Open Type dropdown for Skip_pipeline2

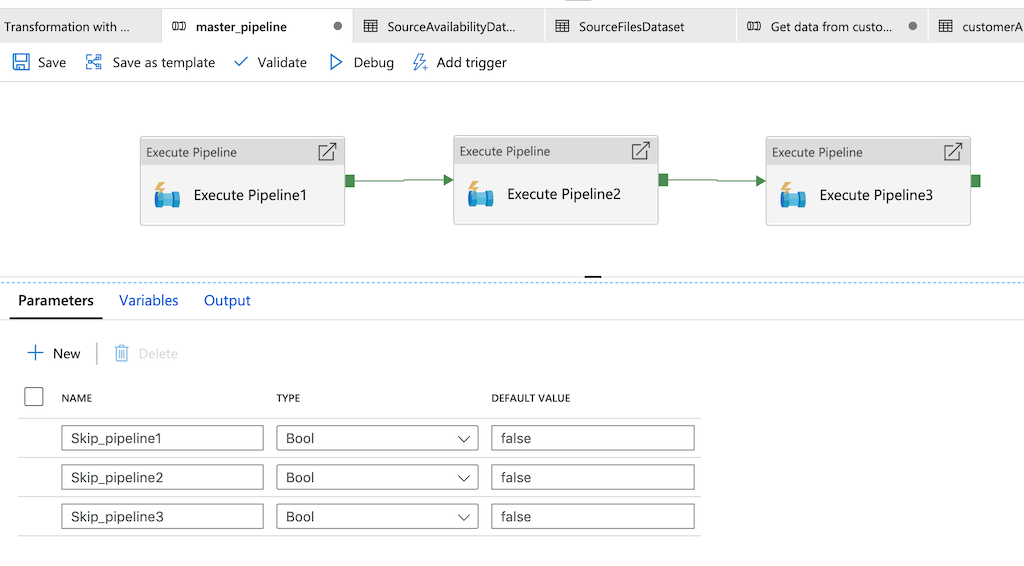click(377, 477)
